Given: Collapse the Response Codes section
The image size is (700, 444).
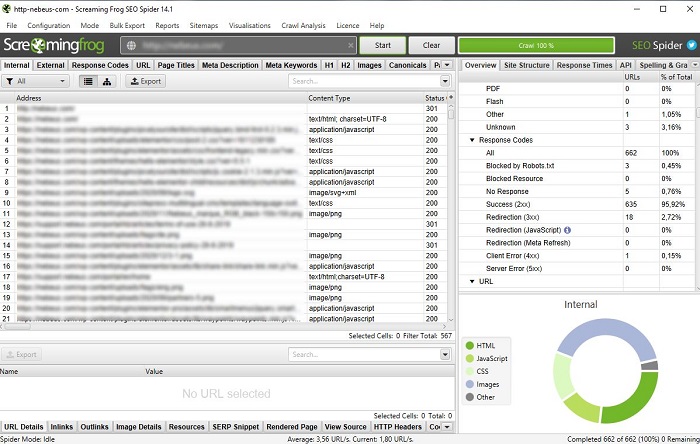Looking at the screenshot, I should click(x=472, y=140).
